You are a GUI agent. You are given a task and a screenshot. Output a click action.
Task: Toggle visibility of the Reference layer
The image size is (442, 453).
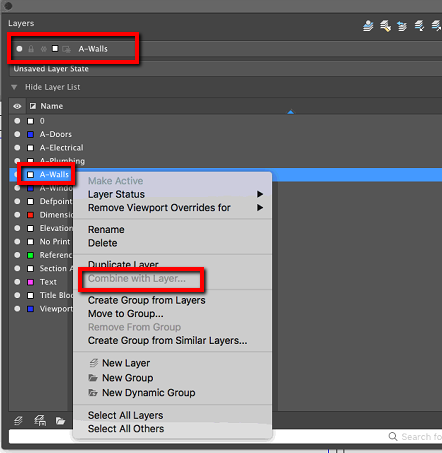17,255
